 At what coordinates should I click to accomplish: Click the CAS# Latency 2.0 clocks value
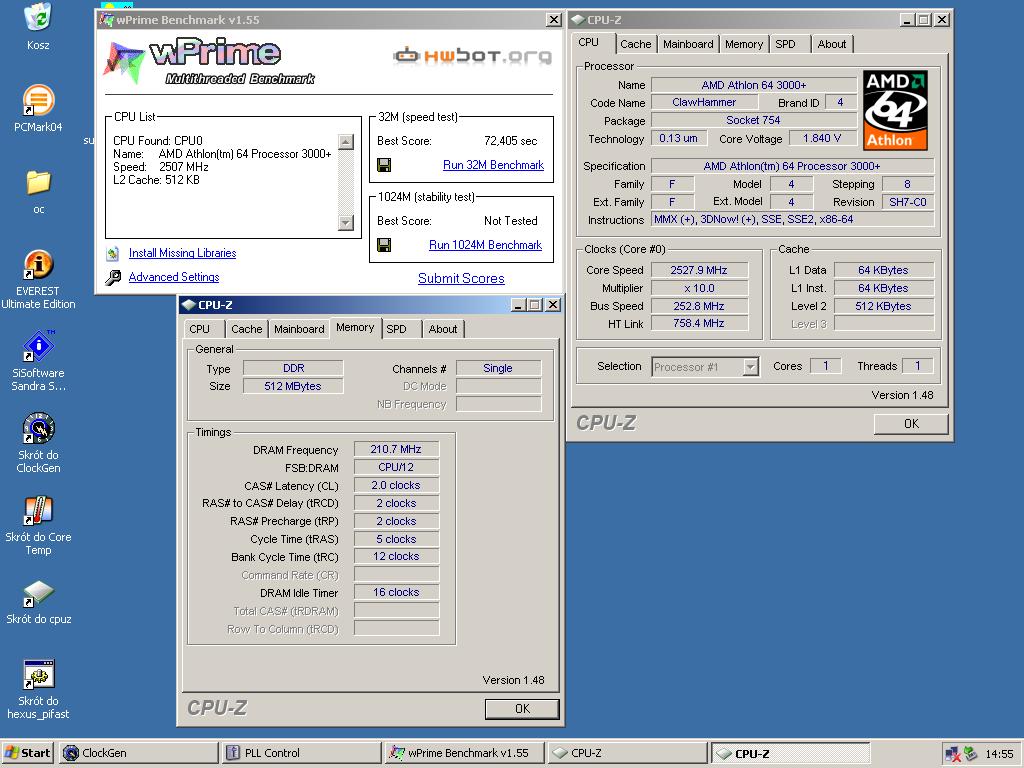click(396, 486)
